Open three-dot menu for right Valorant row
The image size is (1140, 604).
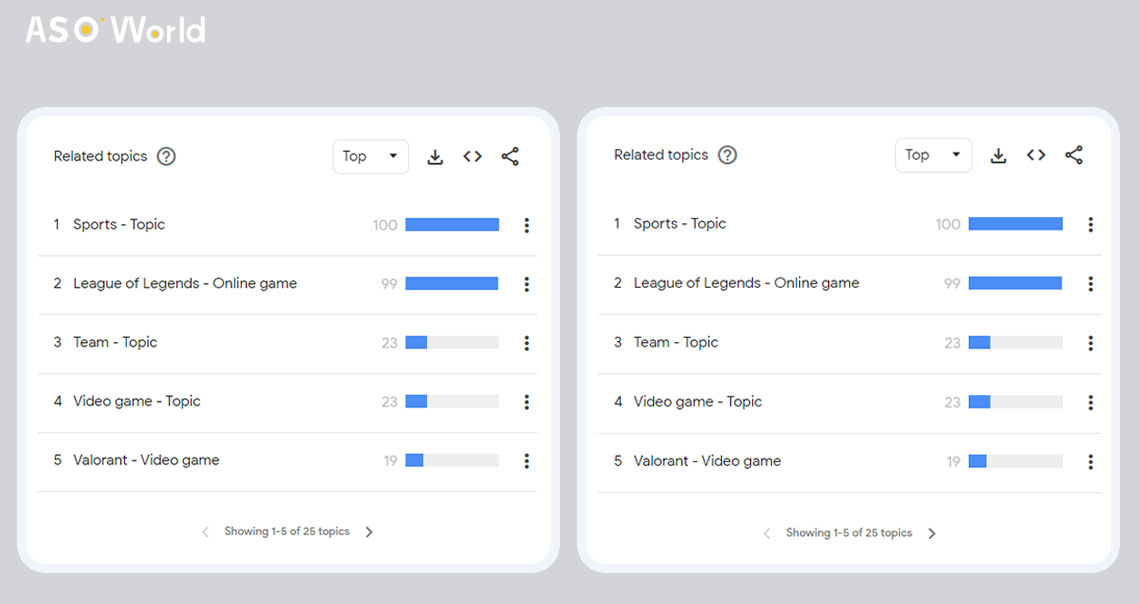1090,462
